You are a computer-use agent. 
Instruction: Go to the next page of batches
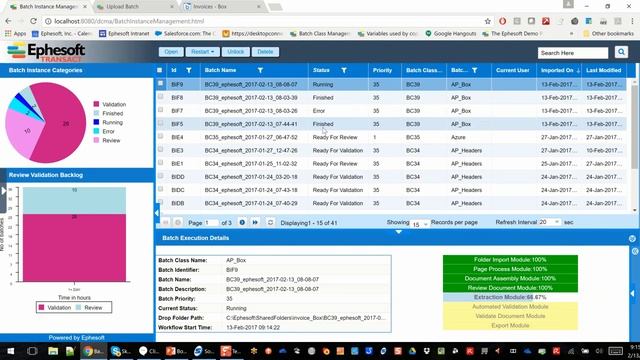(242, 222)
